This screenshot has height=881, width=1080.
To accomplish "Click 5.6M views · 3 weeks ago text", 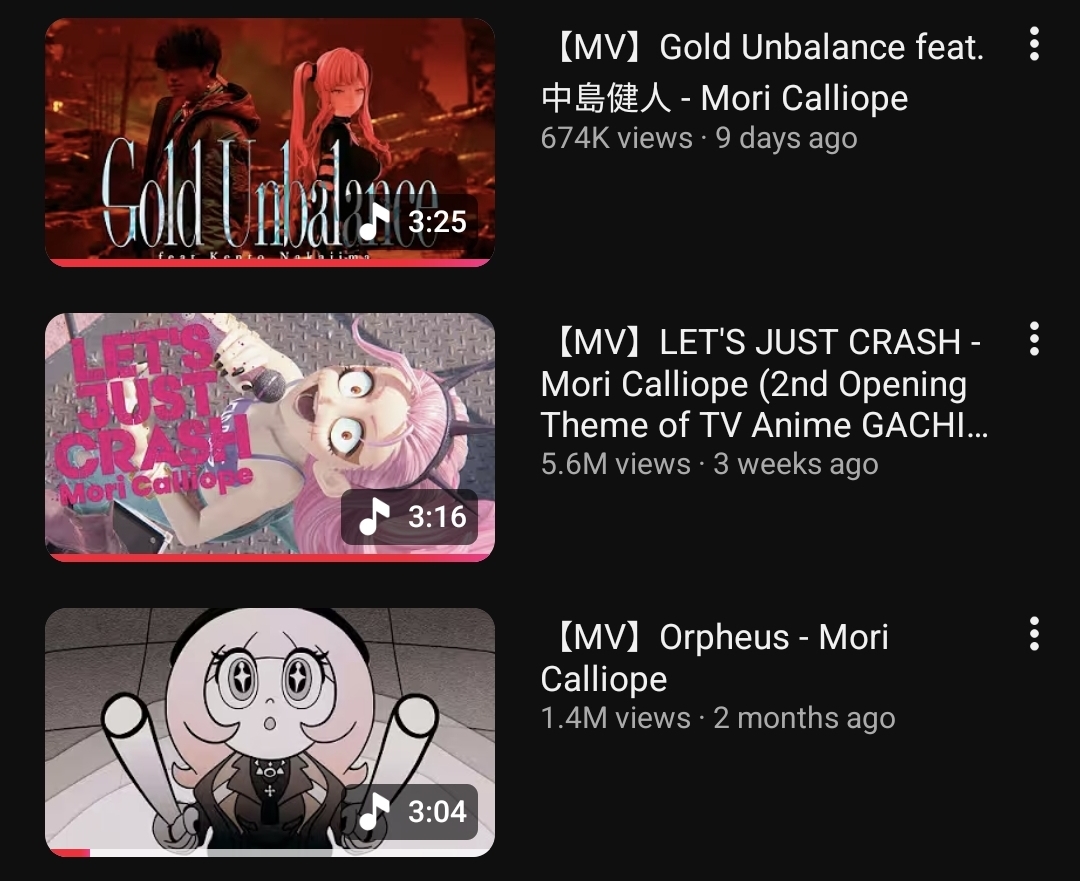I will click(709, 464).
